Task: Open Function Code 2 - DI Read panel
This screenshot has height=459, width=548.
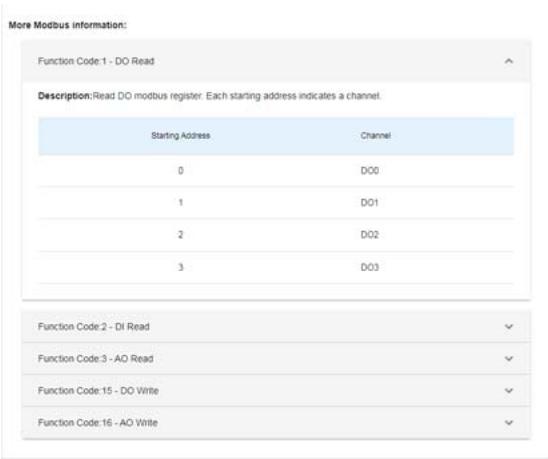Action: [x=276, y=327]
